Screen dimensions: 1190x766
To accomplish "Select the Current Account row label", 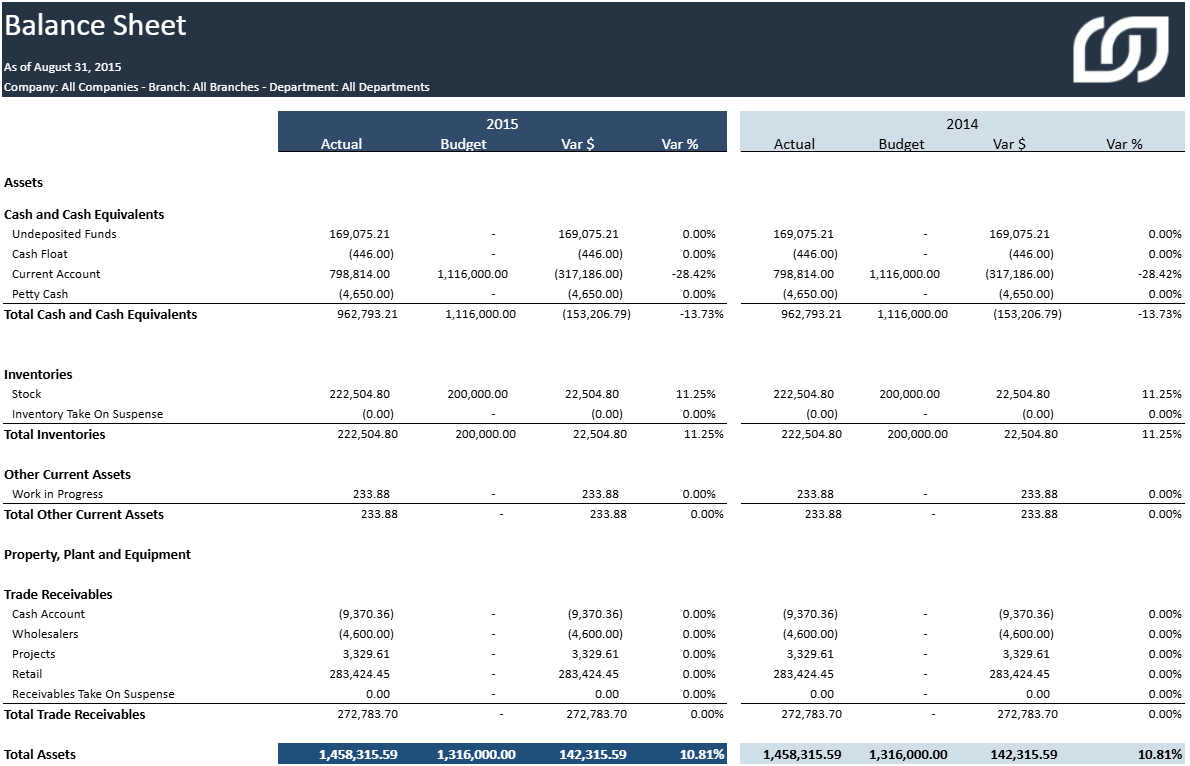I will (56, 274).
